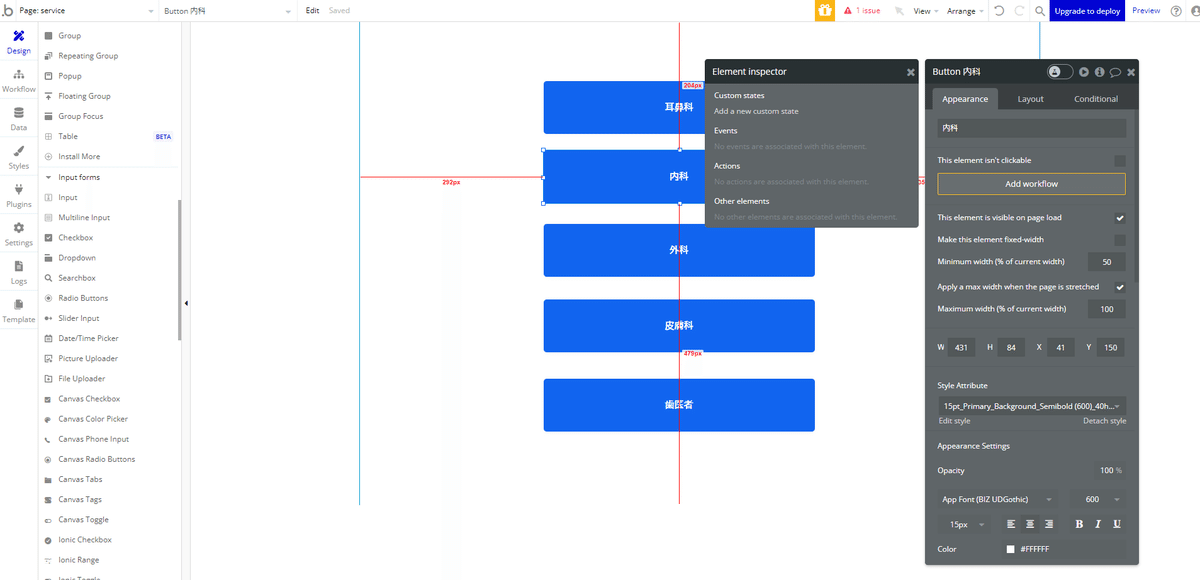
Task: Uncheck 'Apply a max width when page is stretched'
Action: (x=1120, y=287)
